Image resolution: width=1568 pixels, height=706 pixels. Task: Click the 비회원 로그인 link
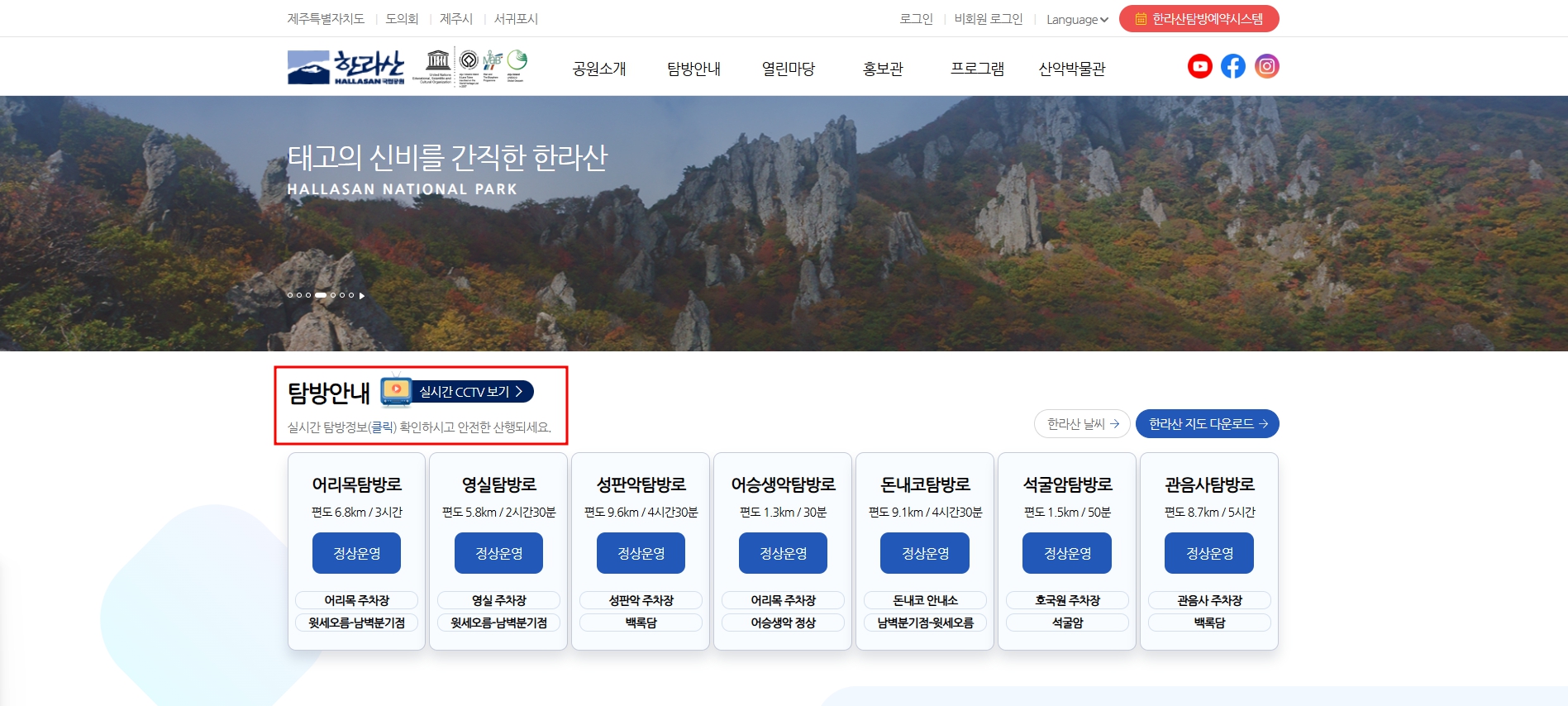[989, 19]
